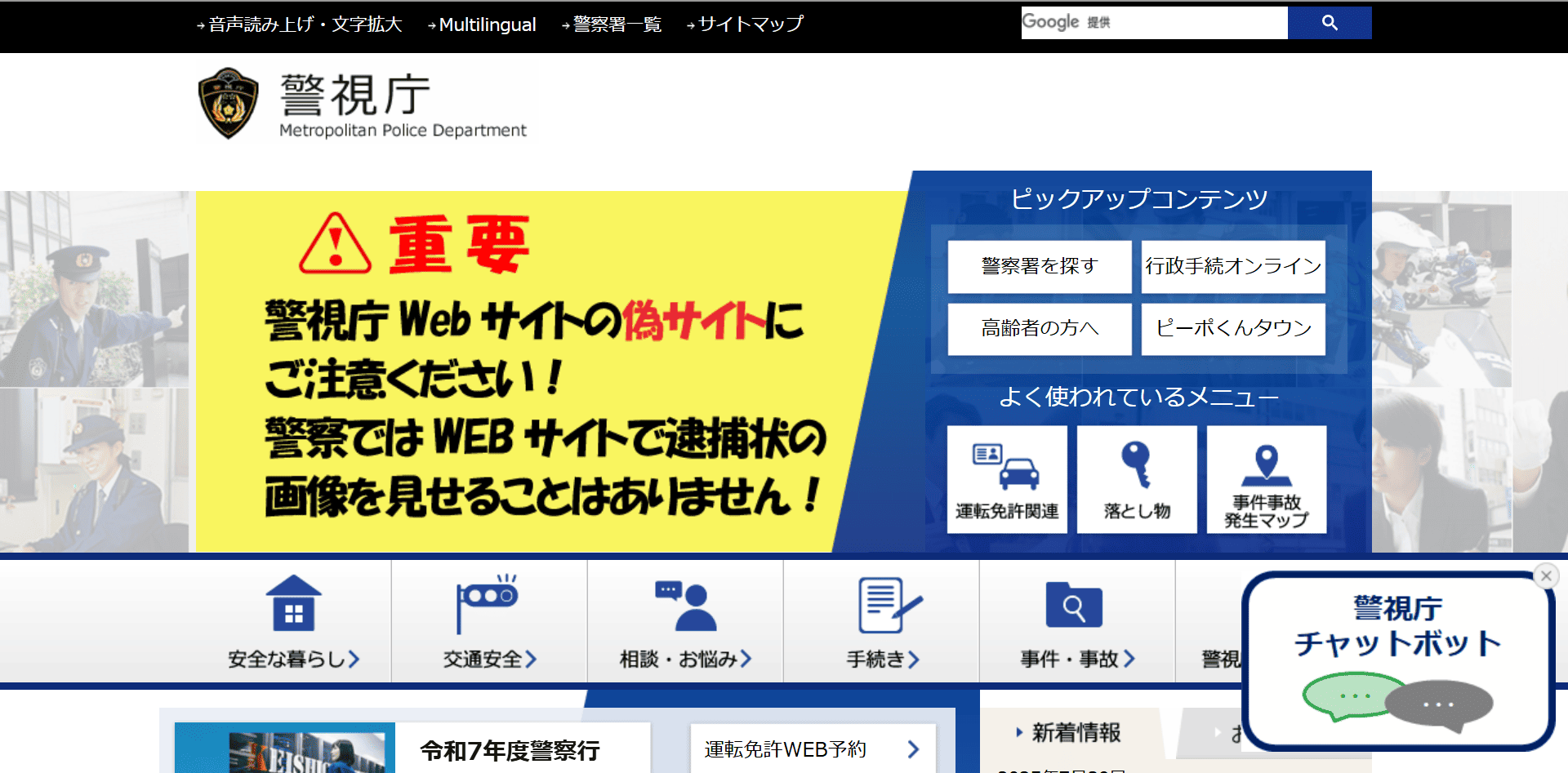Select the Multilingual menu item
The height and width of the screenshot is (773, 1568).
tap(486, 24)
